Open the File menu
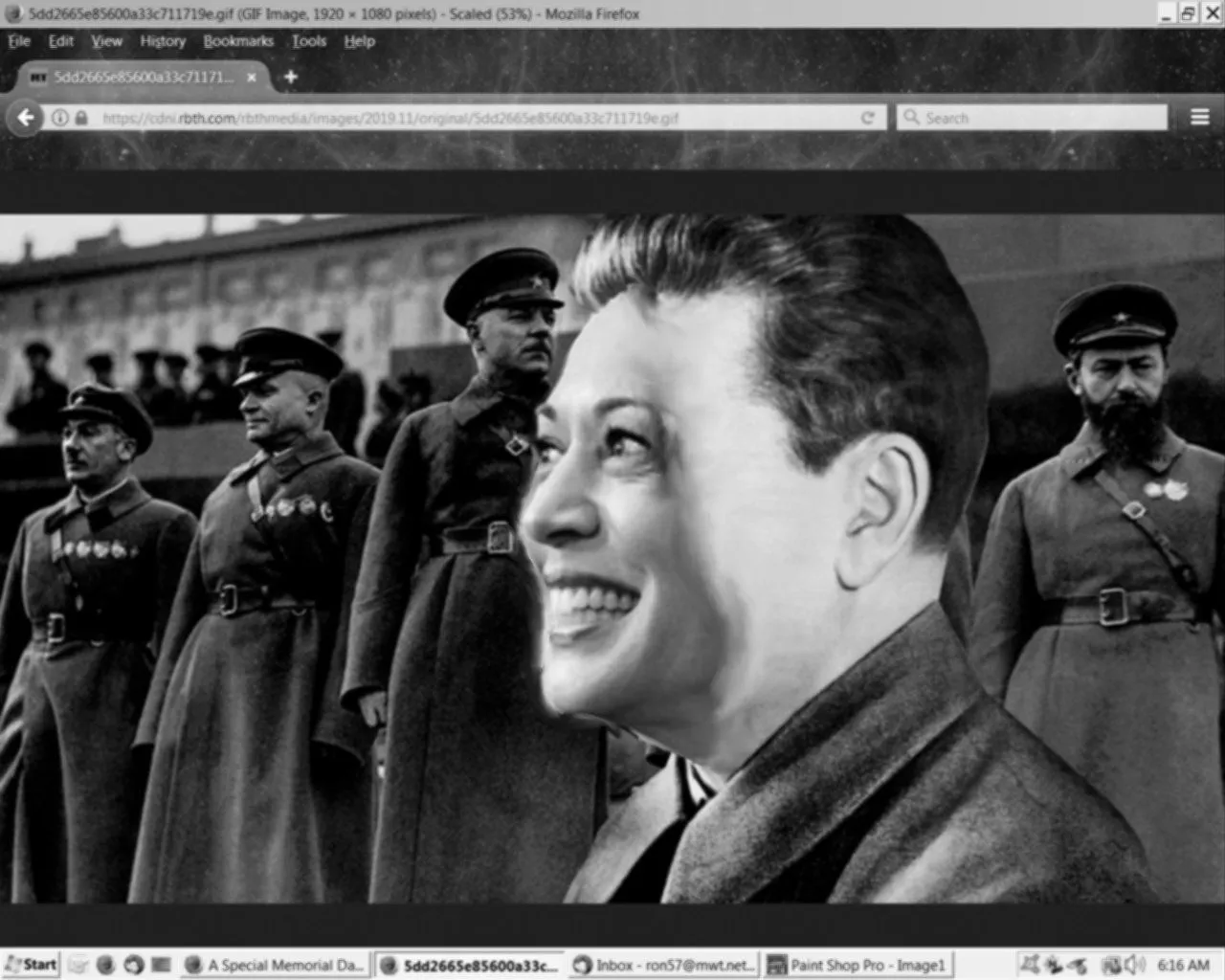 click(19, 41)
